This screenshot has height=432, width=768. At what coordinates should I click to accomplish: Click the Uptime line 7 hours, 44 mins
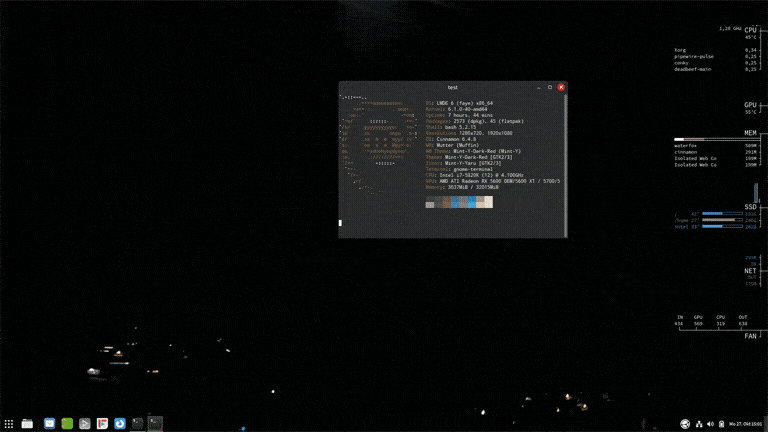pyautogui.click(x=459, y=115)
